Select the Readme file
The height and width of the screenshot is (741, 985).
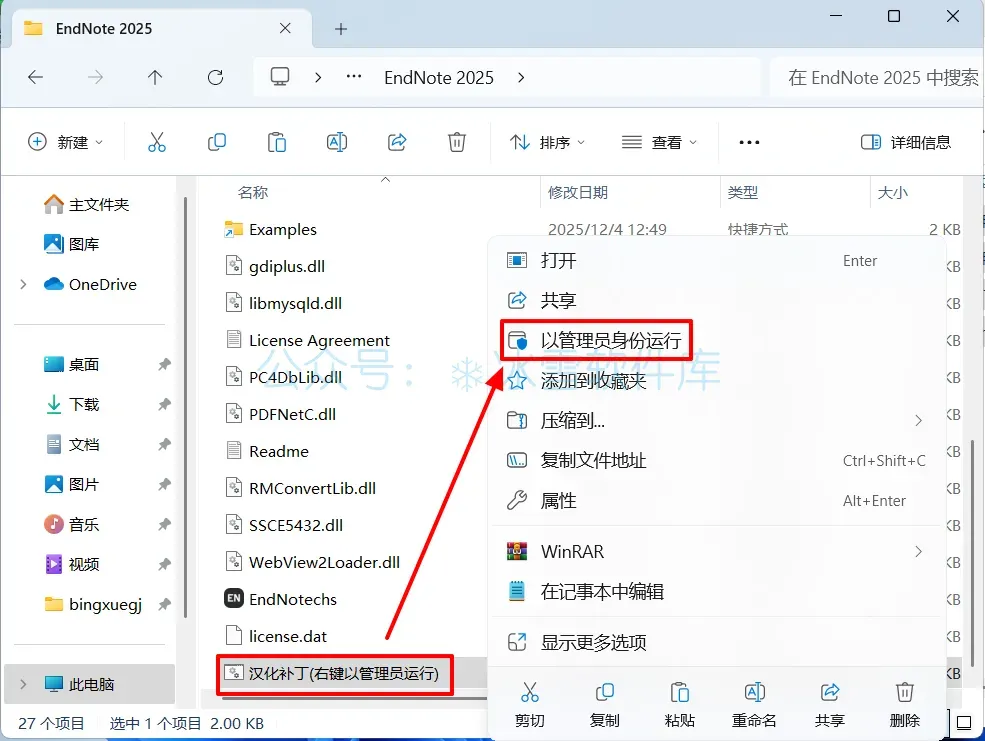(267, 451)
